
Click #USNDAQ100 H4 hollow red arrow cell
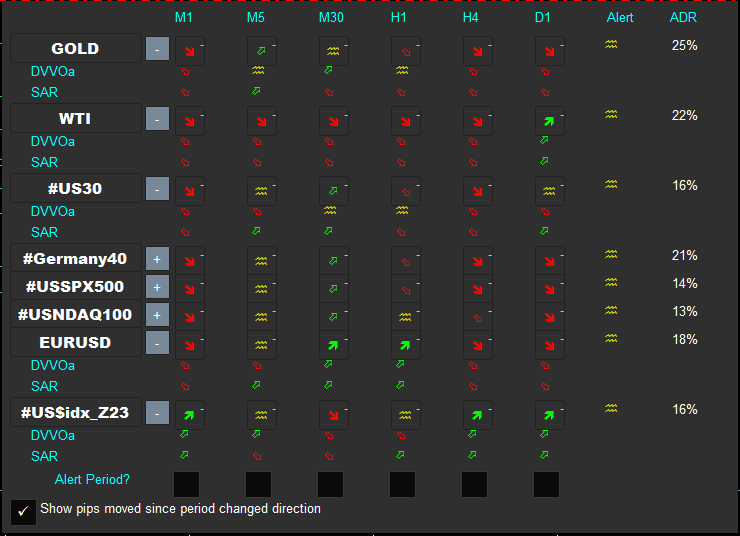click(478, 317)
